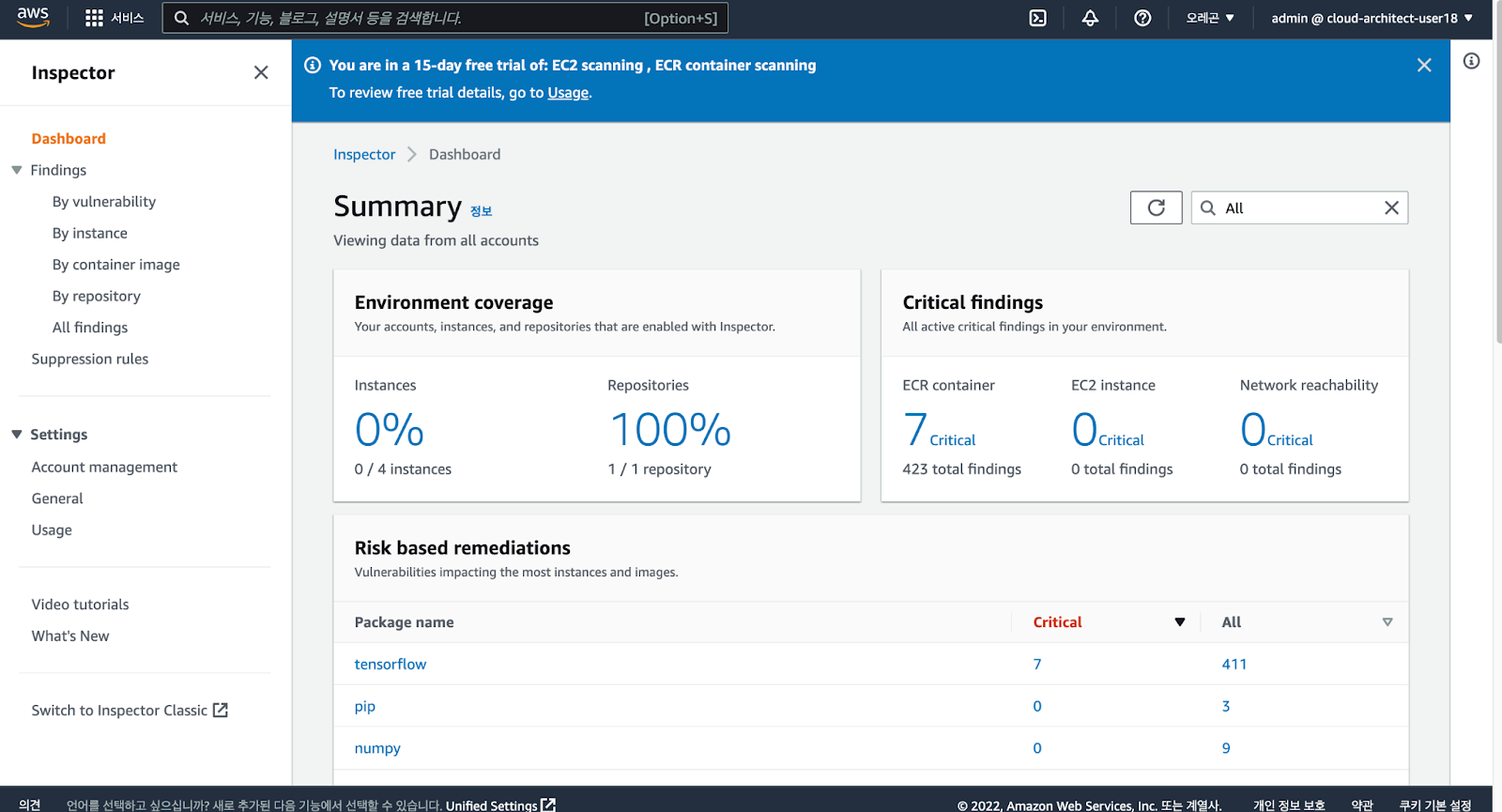
Task: Open the admin account dropdown menu
Action: point(1372,18)
